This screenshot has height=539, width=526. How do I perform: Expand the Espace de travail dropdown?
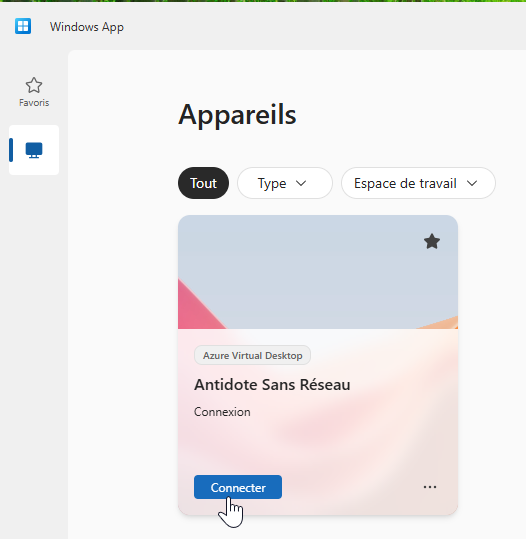[418, 183]
